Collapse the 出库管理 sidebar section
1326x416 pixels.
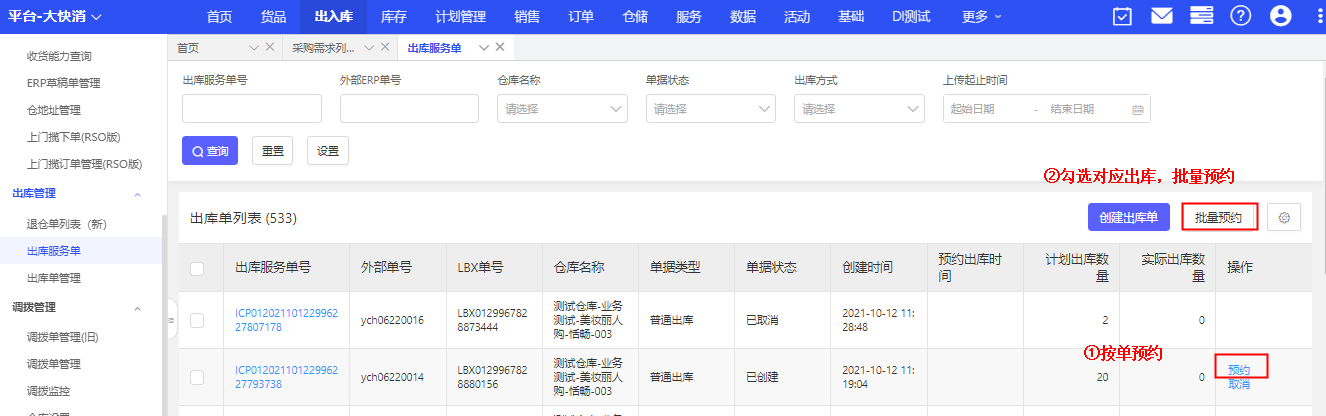[137, 194]
